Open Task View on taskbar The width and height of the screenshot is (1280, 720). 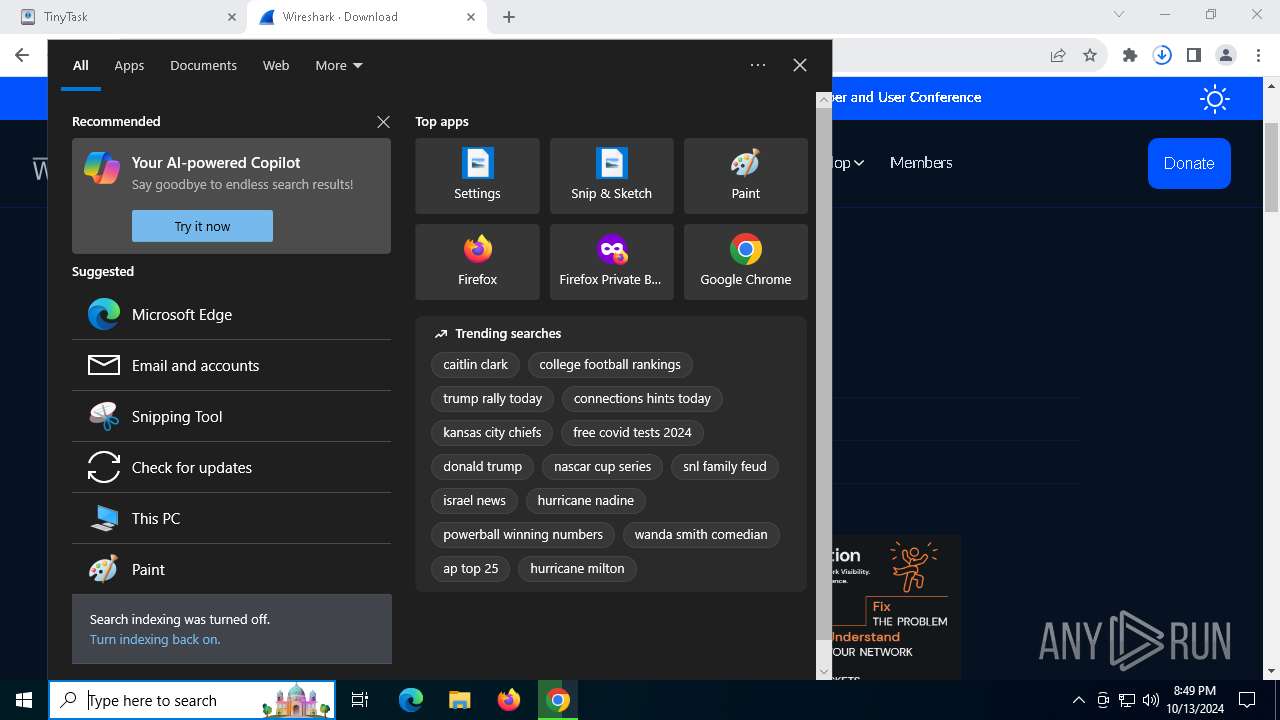coord(360,700)
